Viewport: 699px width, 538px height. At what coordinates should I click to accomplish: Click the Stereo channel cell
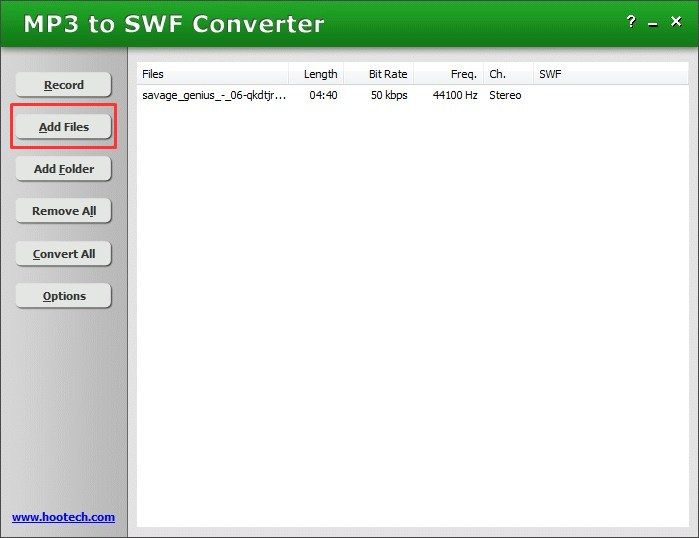tap(505, 95)
